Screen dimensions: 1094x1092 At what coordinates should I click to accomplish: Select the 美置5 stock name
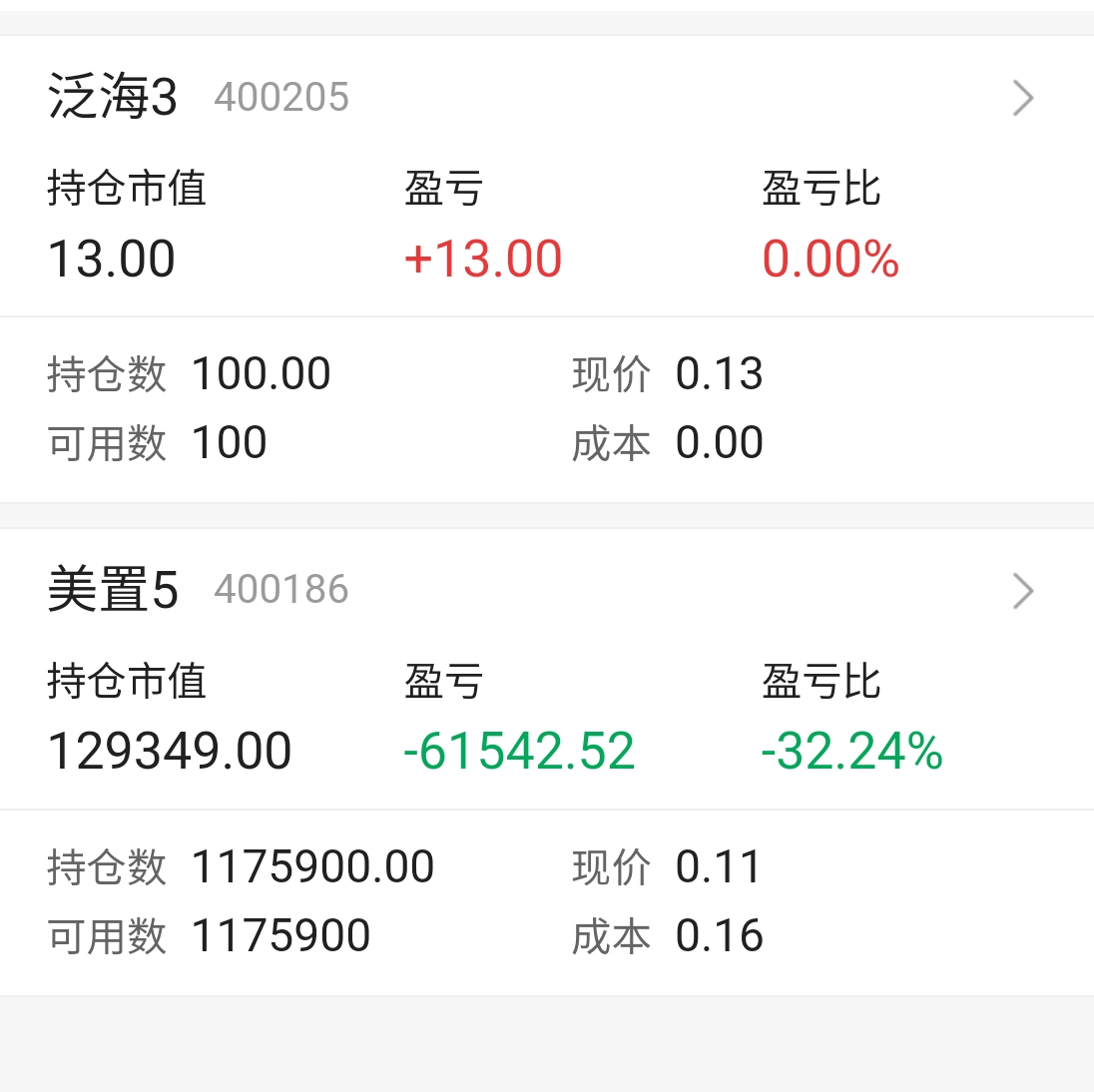(x=113, y=590)
